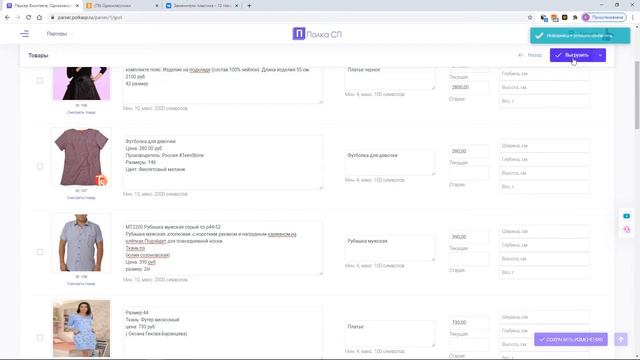
Task: Edit the Футболка для девочки title field
Action: 390,162
